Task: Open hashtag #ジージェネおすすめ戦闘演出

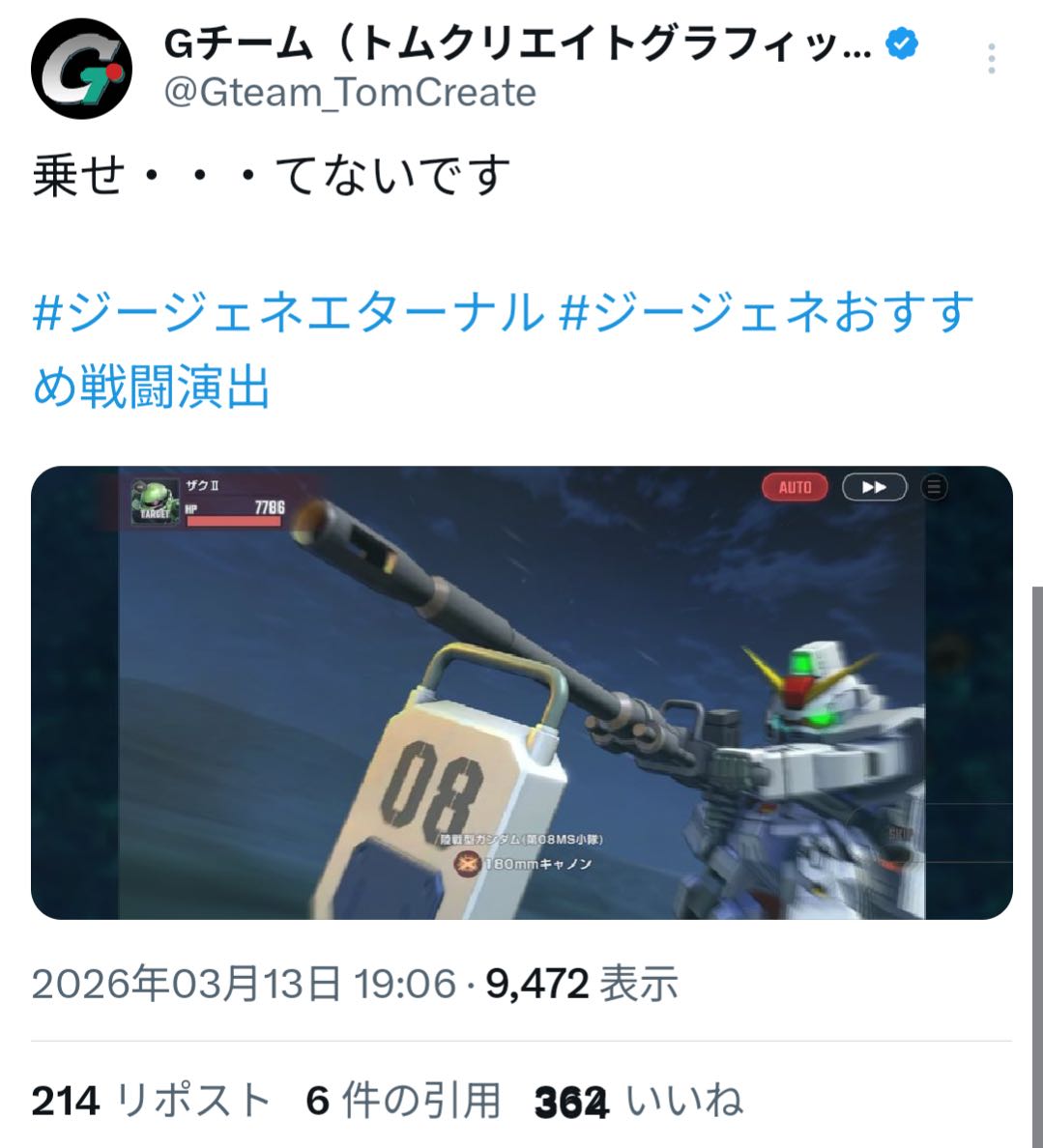Action: pos(504,349)
